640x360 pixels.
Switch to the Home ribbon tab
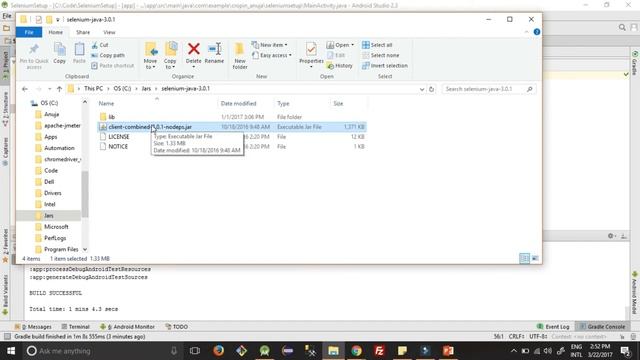point(56,32)
